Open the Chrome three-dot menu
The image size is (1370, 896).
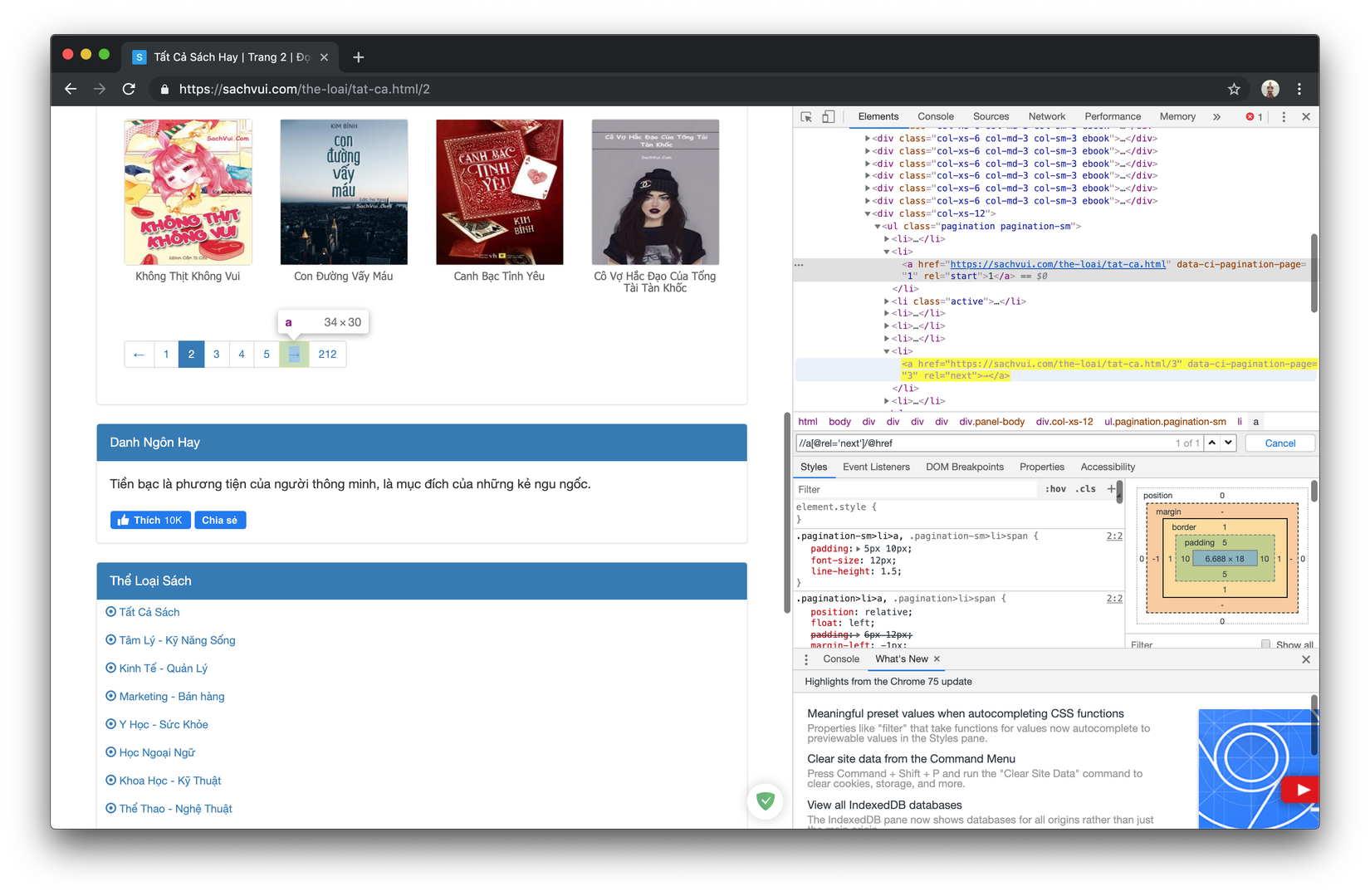1299,89
